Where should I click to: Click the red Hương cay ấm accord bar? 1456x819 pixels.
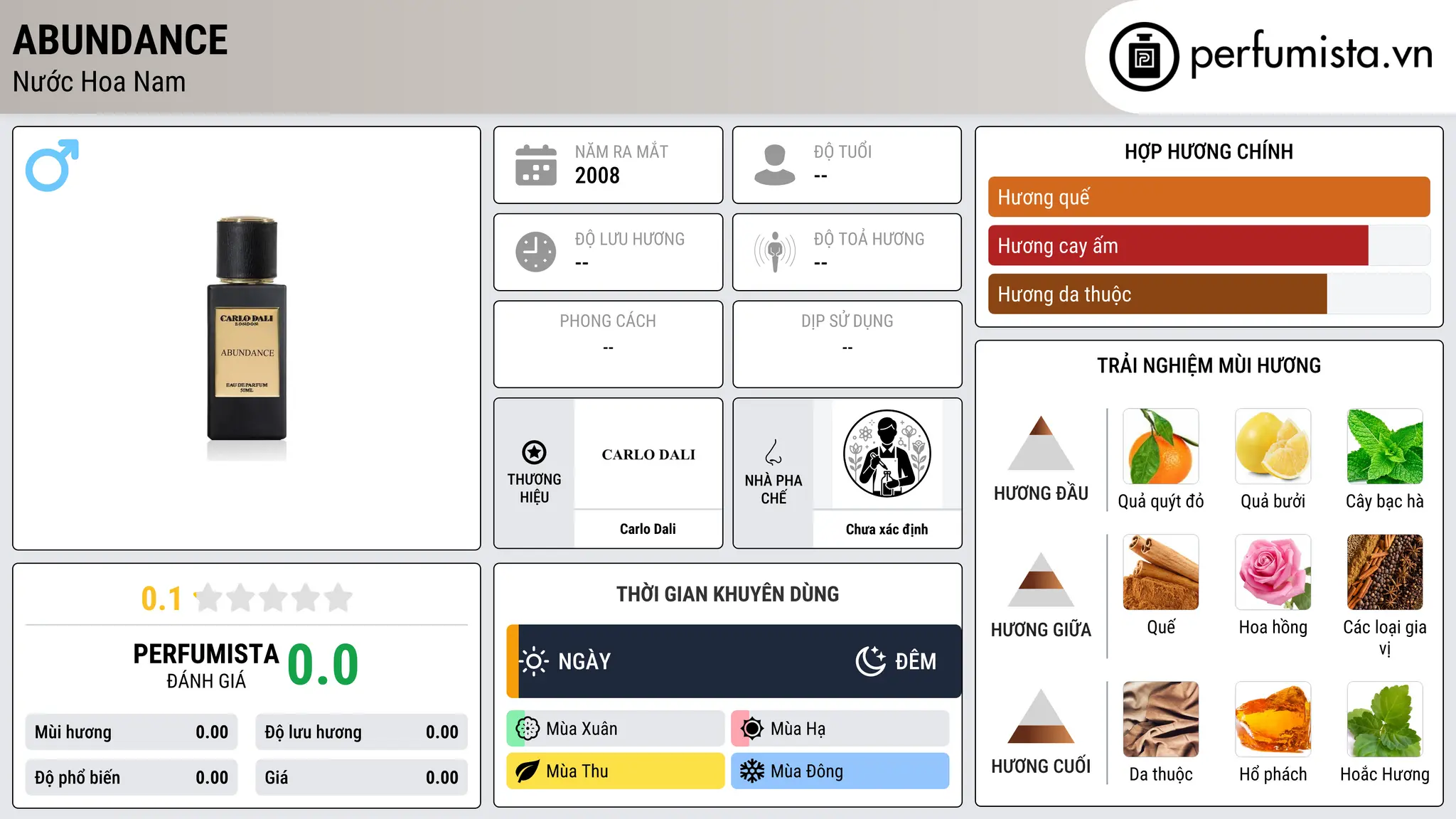(1178, 245)
